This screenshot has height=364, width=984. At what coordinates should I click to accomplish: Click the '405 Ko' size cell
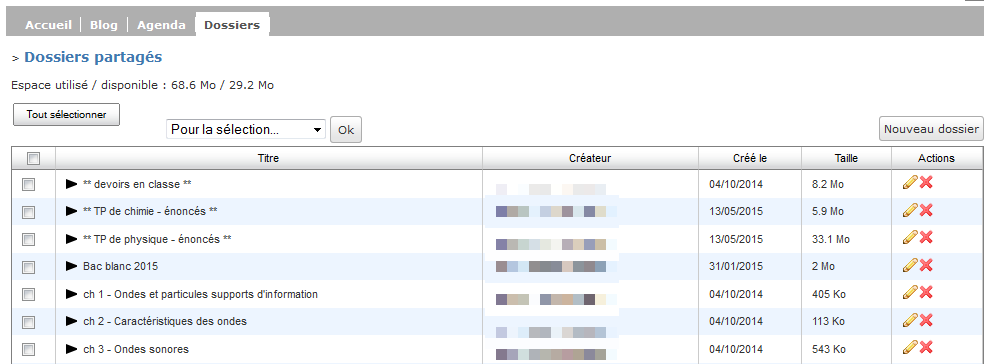point(828,294)
